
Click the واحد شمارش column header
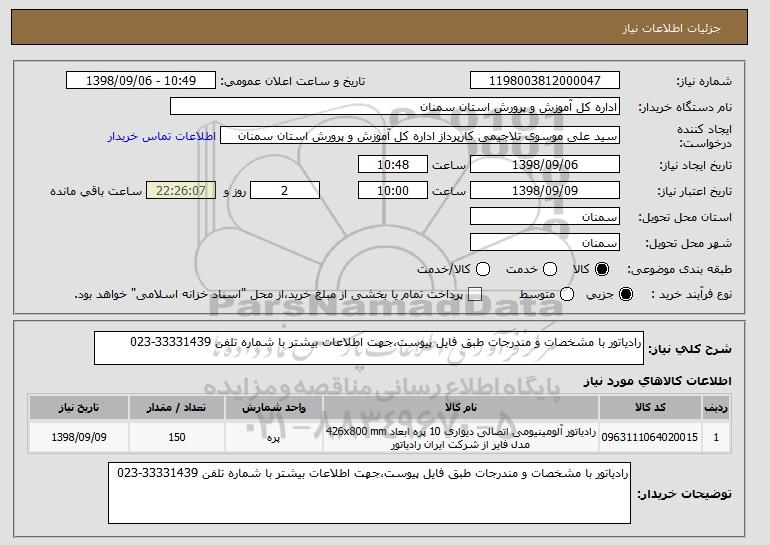point(274,408)
